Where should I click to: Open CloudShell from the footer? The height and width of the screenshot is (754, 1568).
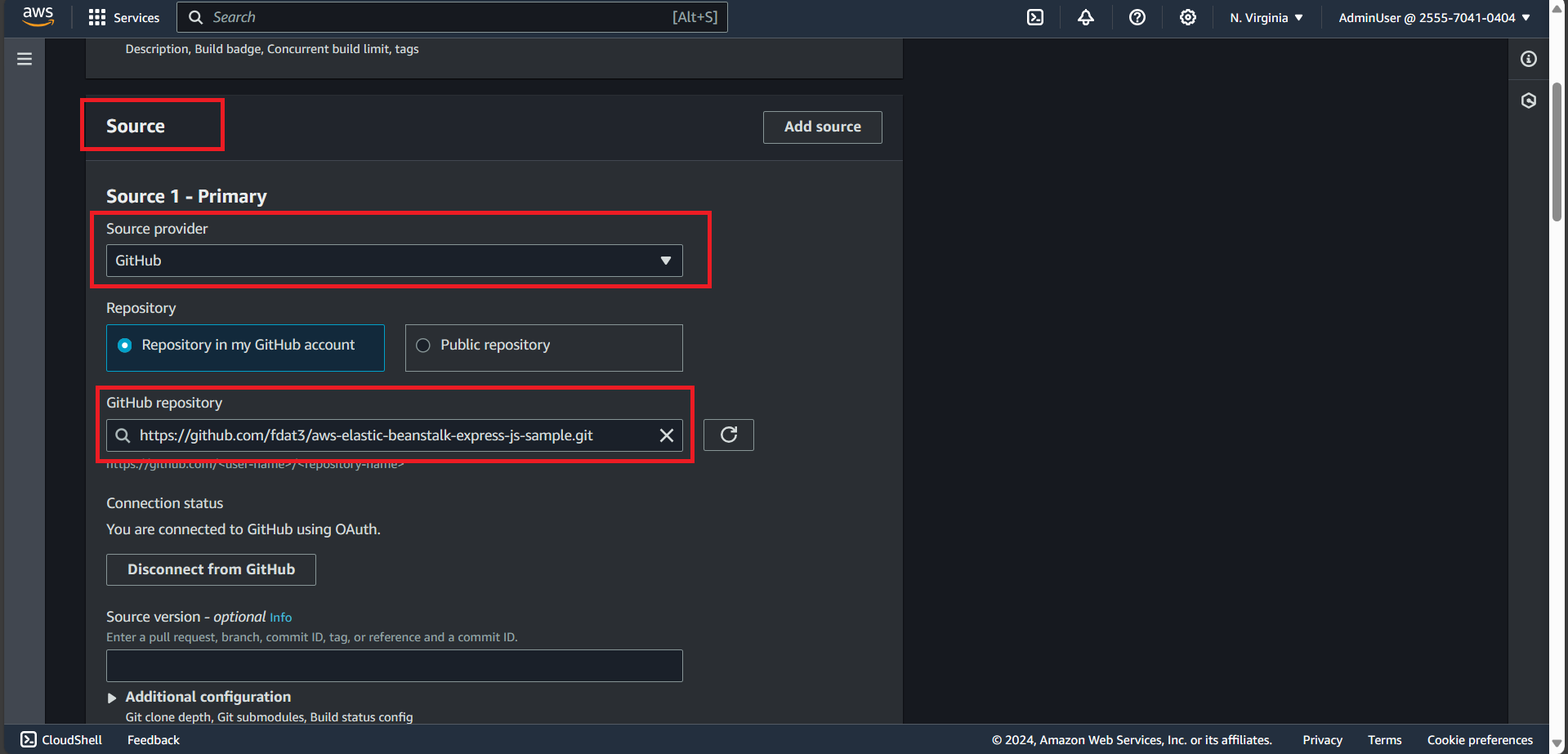(x=61, y=739)
